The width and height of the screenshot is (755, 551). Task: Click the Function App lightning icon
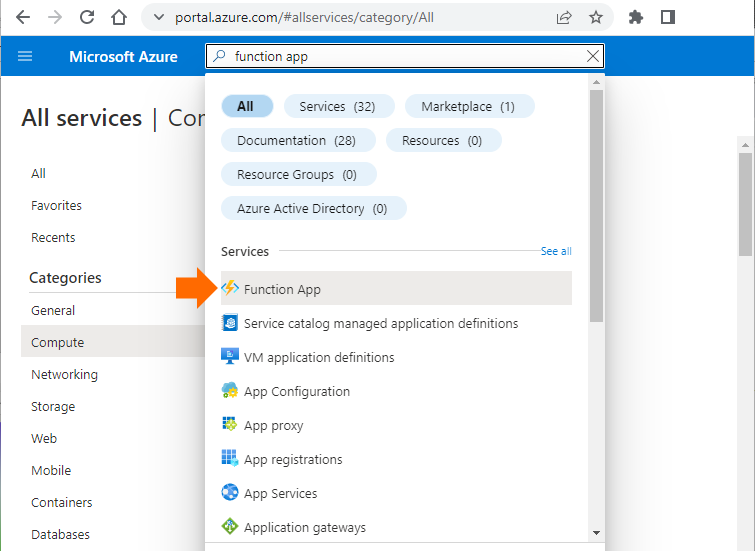click(230, 288)
